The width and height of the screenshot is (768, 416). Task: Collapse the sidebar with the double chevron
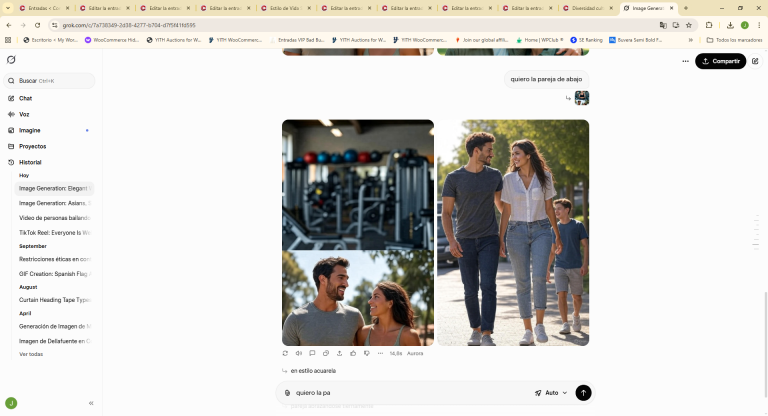click(x=91, y=403)
